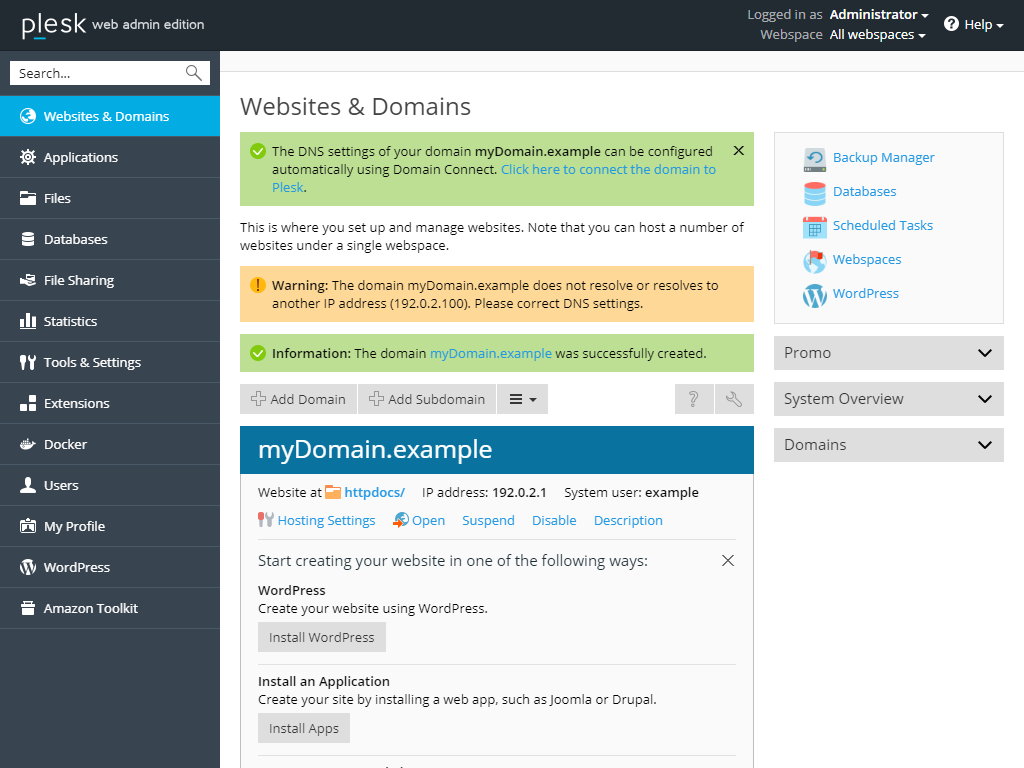Image resolution: width=1024 pixels, height=768 pixels.
Task: Switch to the Websites & Domains section
Action: [30, 116]
